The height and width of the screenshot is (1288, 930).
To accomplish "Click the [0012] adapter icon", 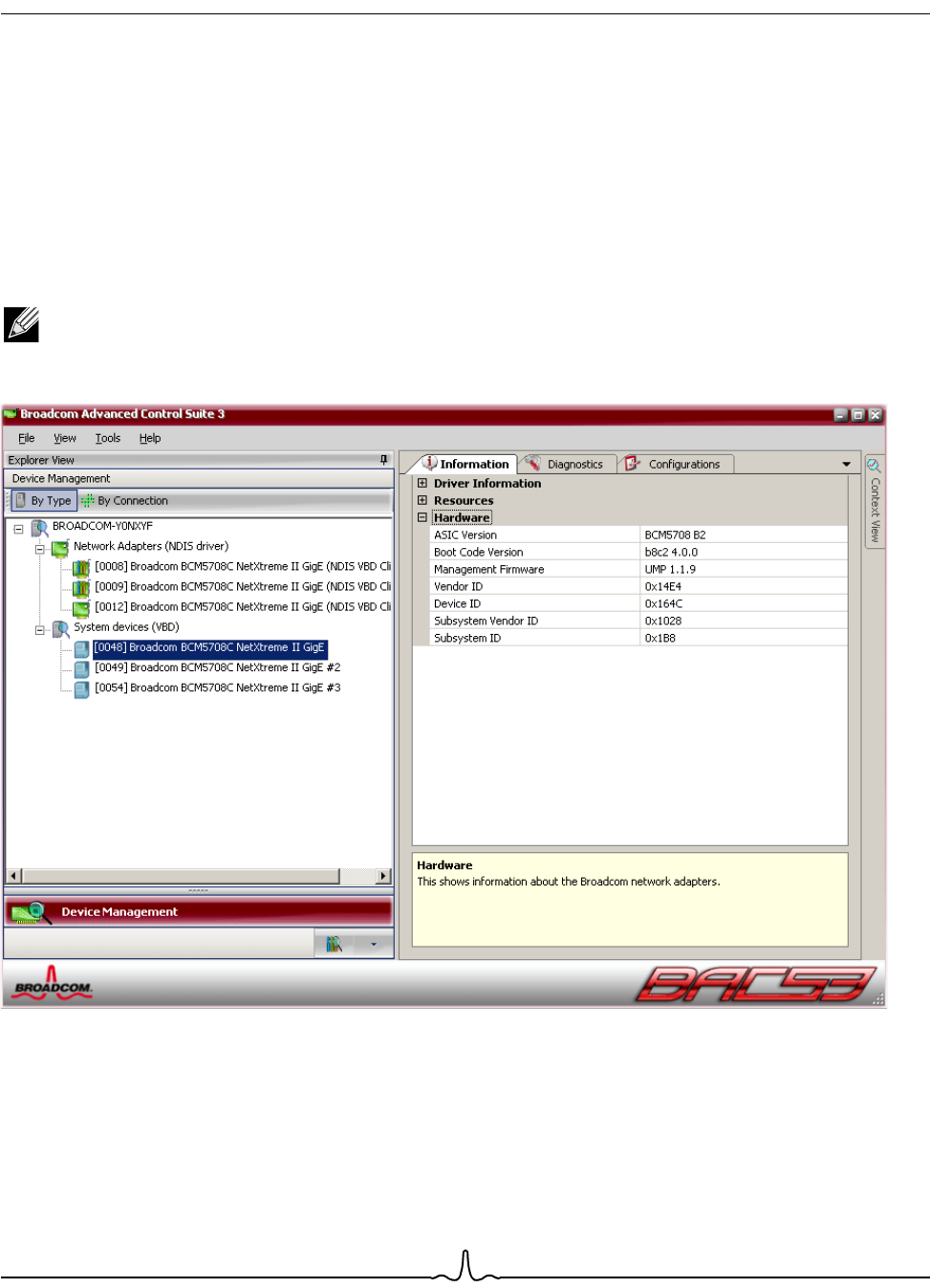I will coord(81,607).
